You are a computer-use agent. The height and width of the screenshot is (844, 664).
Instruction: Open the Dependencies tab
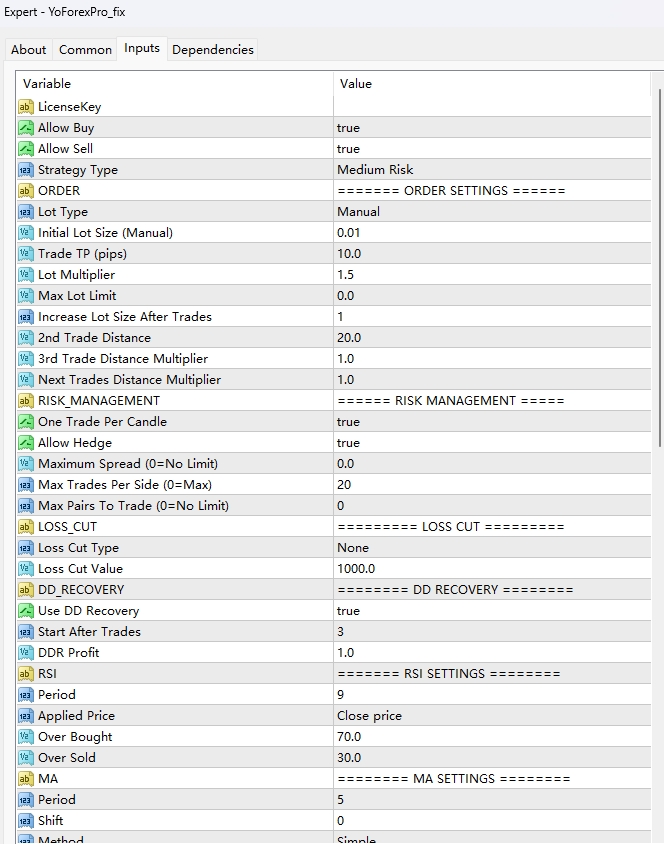[213, 50]
